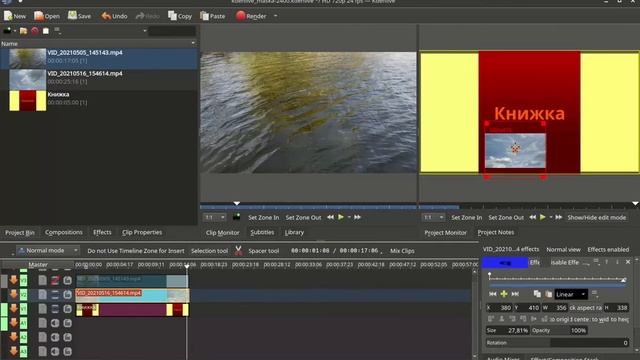Open clip monitor zoom 1:1 dropdown

(x=214, y=218)
